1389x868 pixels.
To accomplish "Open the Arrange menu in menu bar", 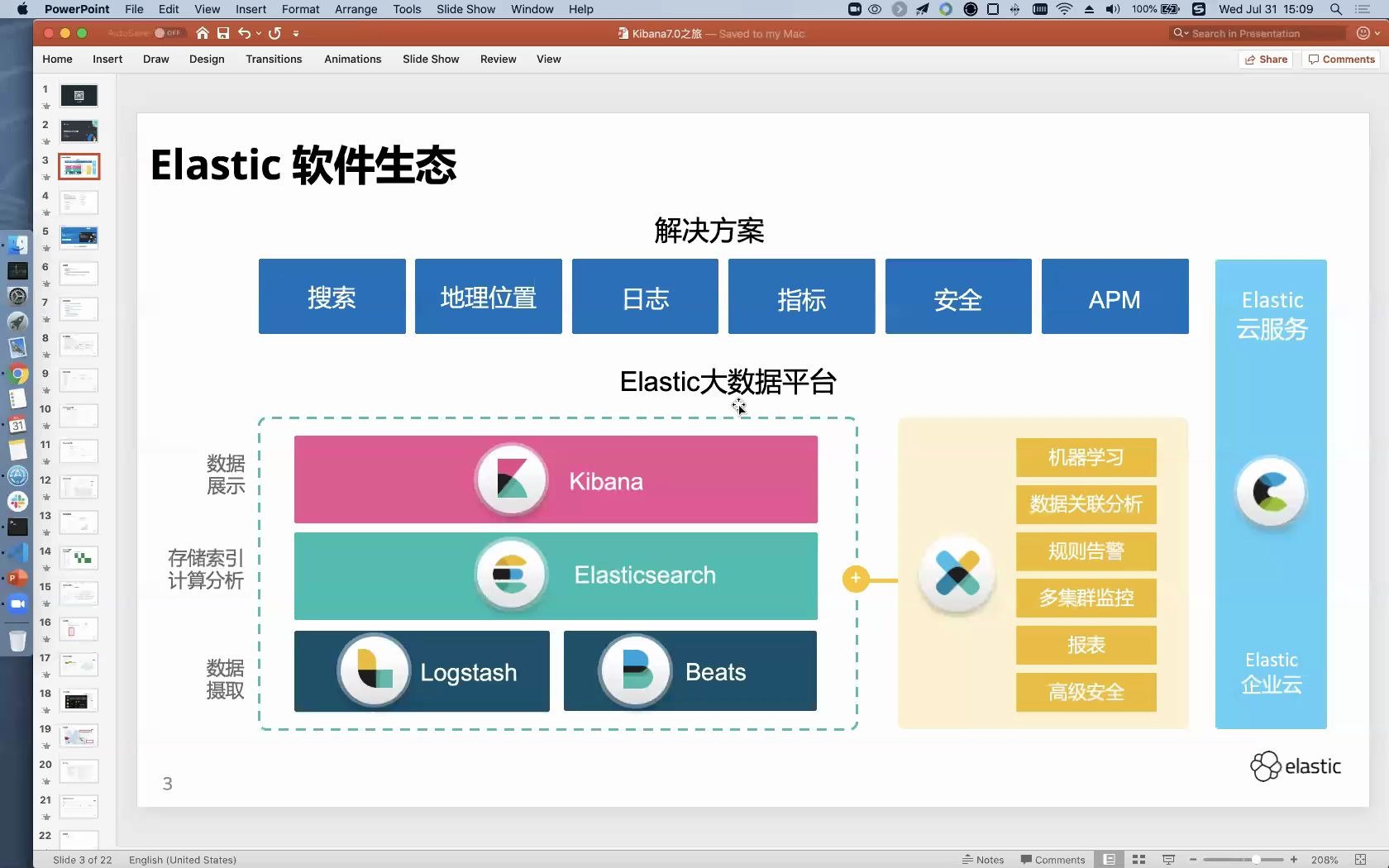I will click(x=356, y=9).
